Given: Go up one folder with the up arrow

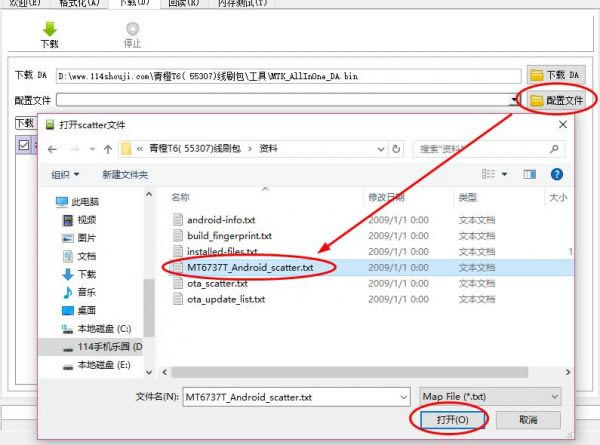Looking at the screenshot, I should (x=108, y=148).
